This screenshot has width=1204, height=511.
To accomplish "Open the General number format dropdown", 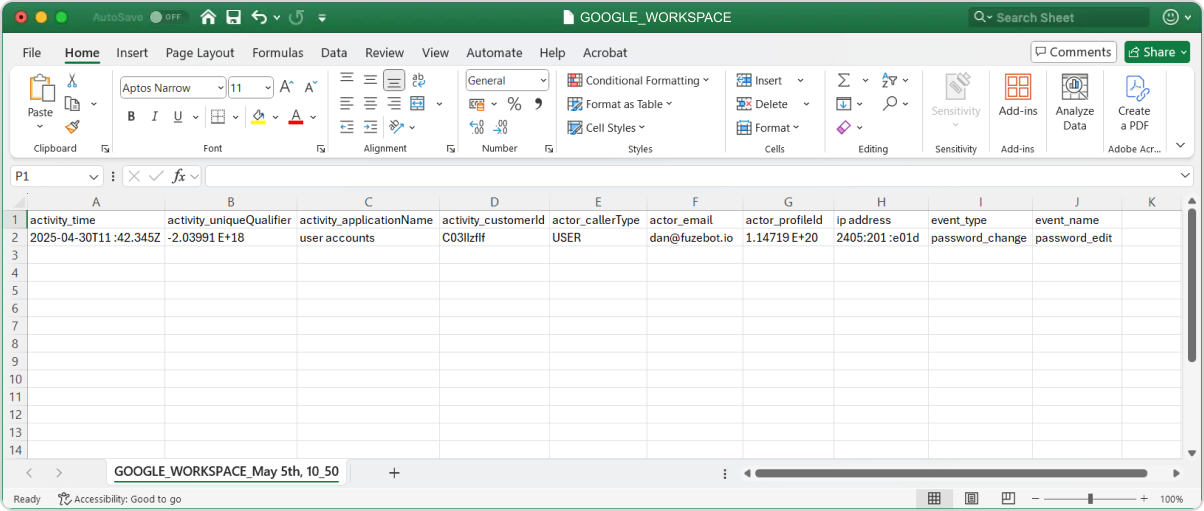I will pos(543,80).
